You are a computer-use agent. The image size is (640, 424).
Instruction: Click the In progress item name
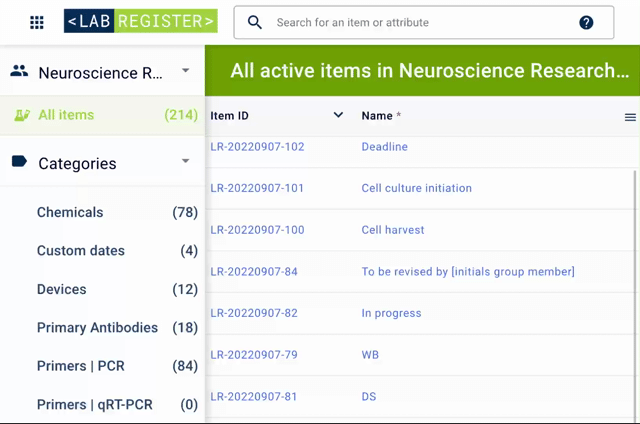tap(391, 313)
